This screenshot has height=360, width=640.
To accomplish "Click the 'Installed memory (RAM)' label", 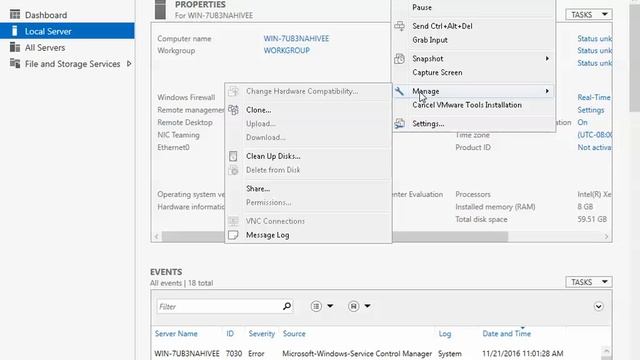I will tap(495, 207).
